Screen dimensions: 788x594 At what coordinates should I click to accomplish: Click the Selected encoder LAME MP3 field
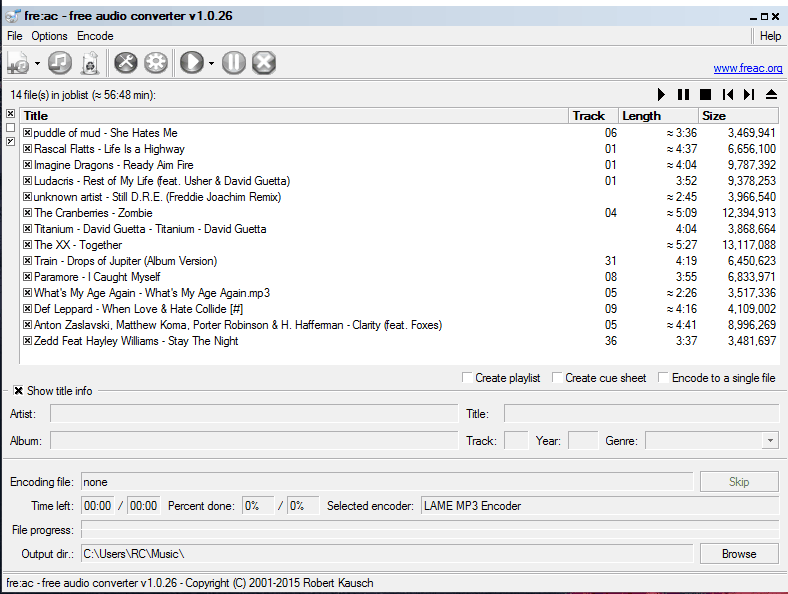[x=600, y=506]
